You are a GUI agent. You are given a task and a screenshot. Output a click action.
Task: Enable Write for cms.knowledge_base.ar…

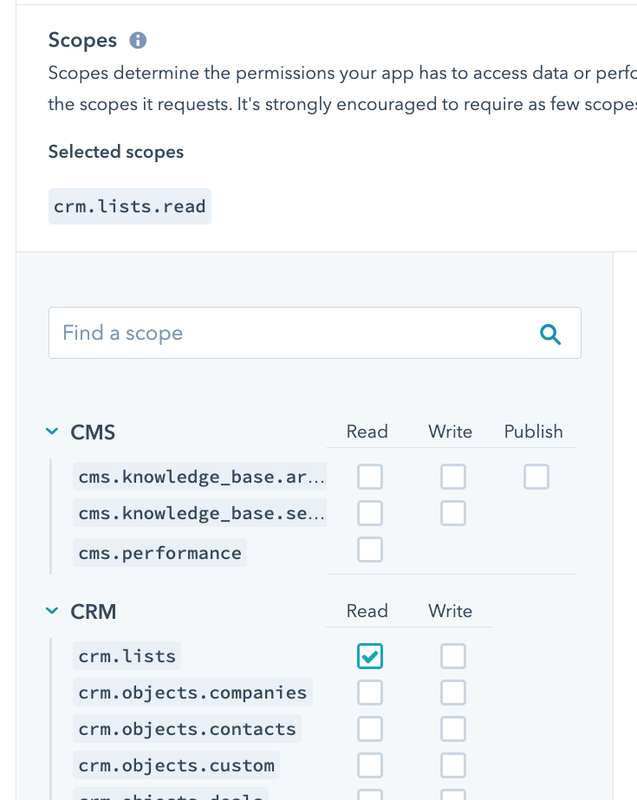pos(453,477)
